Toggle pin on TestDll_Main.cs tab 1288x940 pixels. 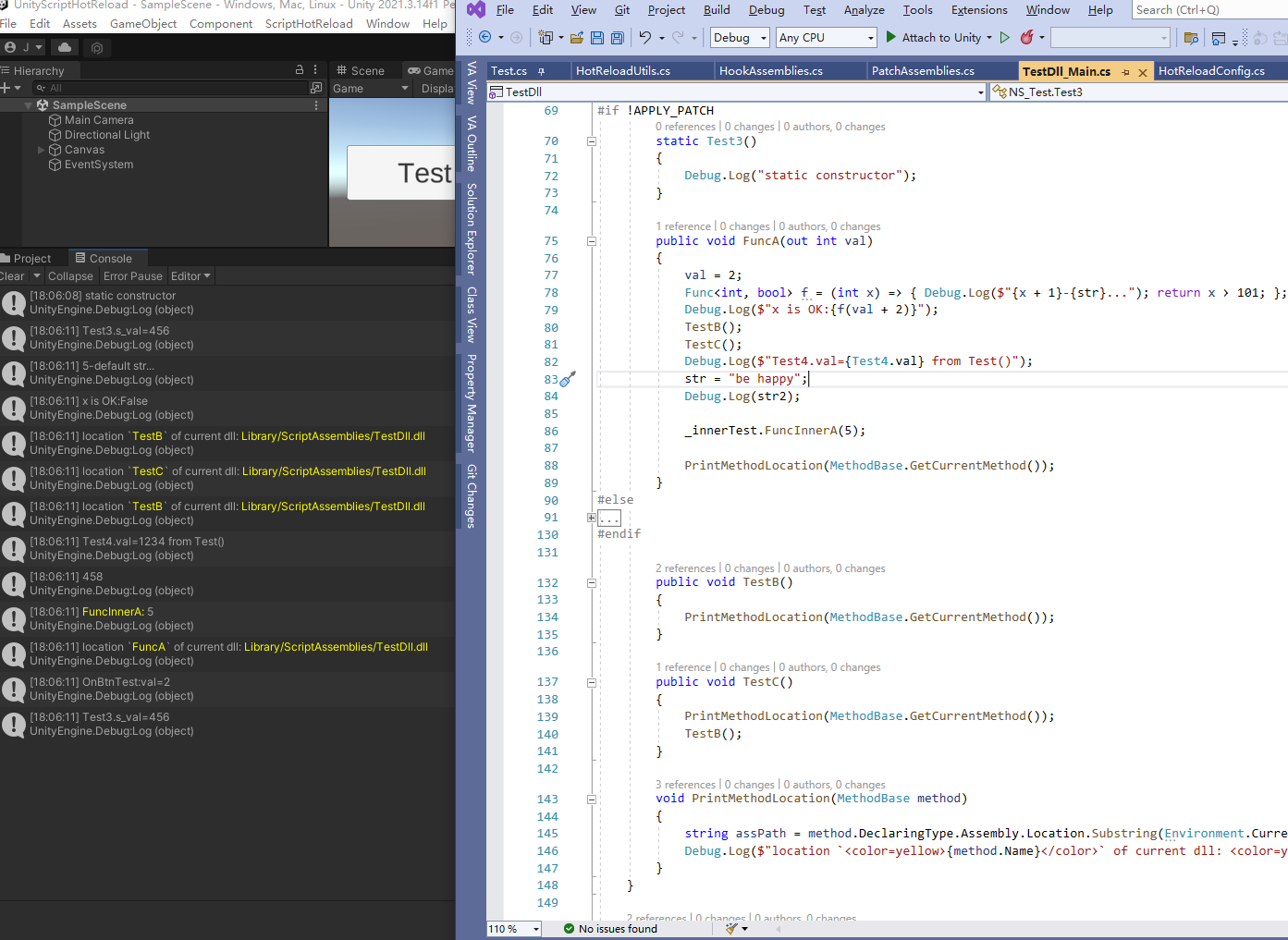(1125, 72)
